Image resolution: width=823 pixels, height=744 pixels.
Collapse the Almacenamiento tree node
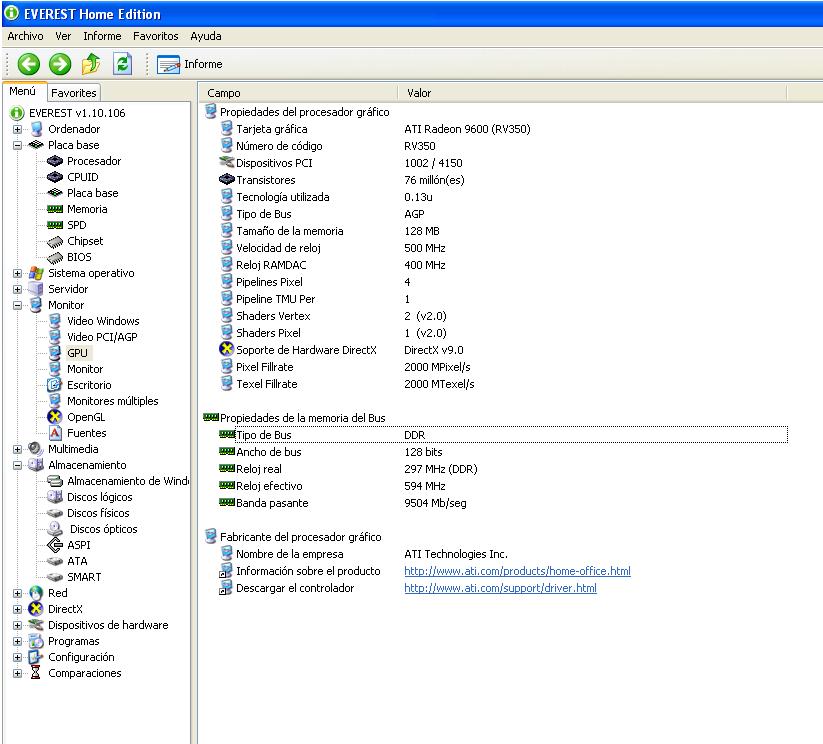(x=17, y=465)
